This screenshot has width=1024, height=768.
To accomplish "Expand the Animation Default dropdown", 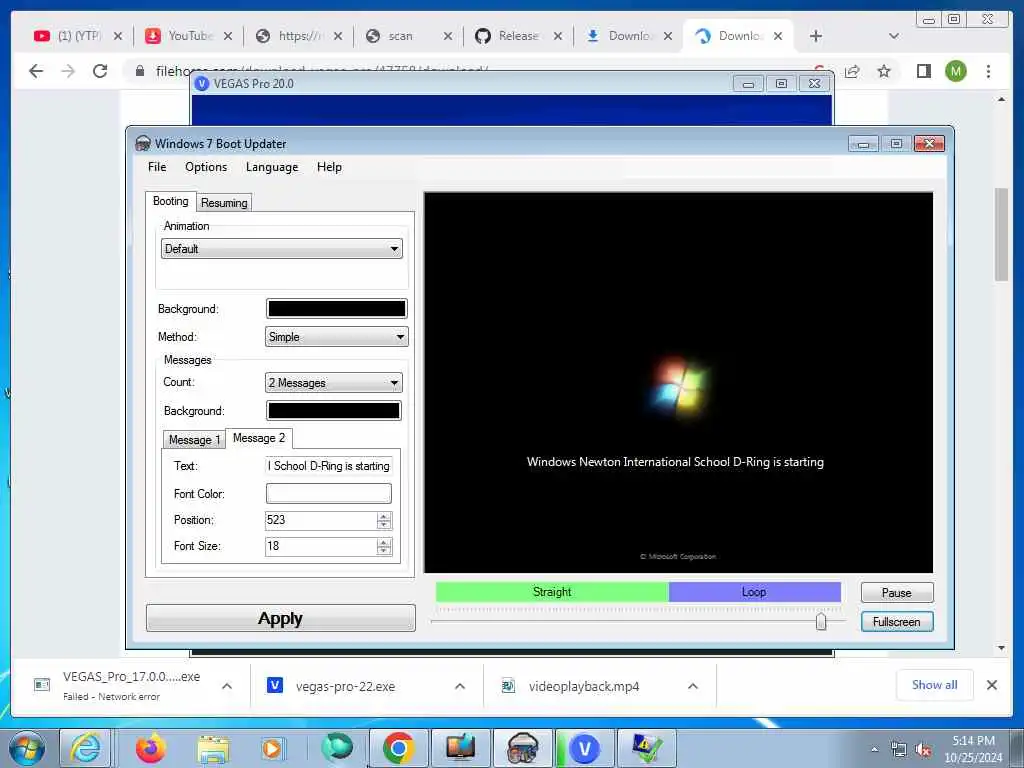I will (281, 249).
